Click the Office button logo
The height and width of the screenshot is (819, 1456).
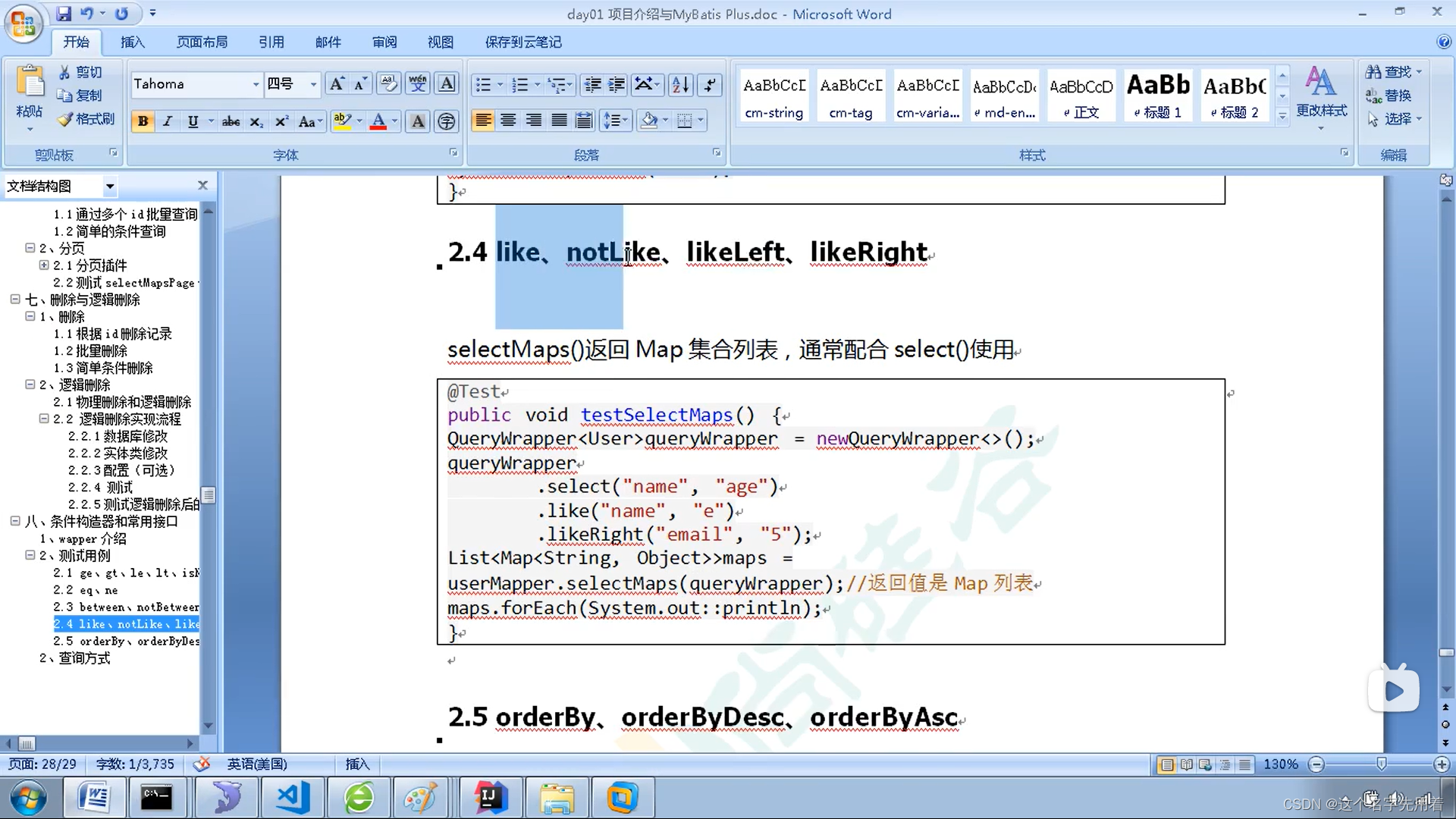(23, 23)
